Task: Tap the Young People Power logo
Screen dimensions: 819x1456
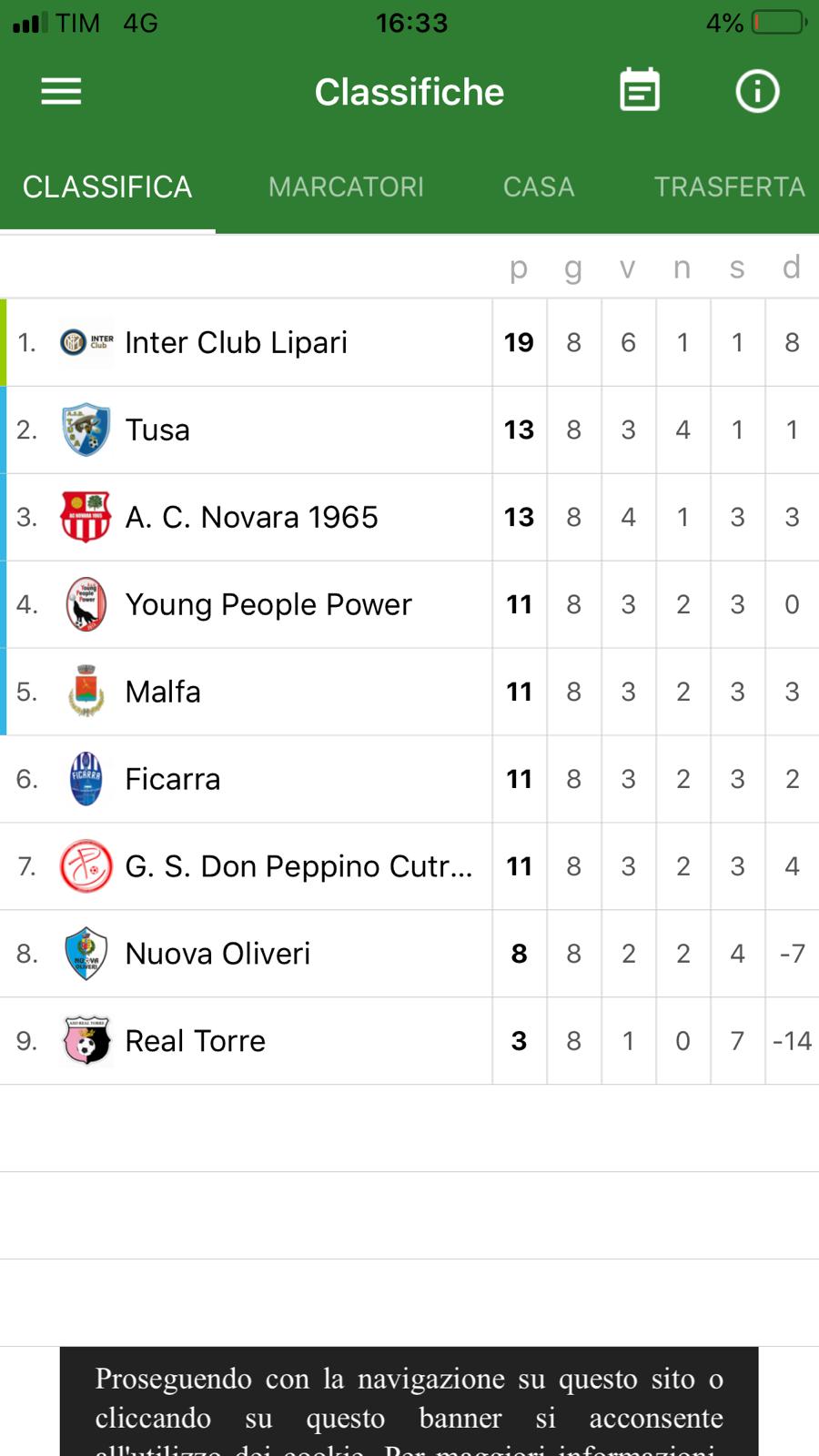Action: click(x=86, y=604)
